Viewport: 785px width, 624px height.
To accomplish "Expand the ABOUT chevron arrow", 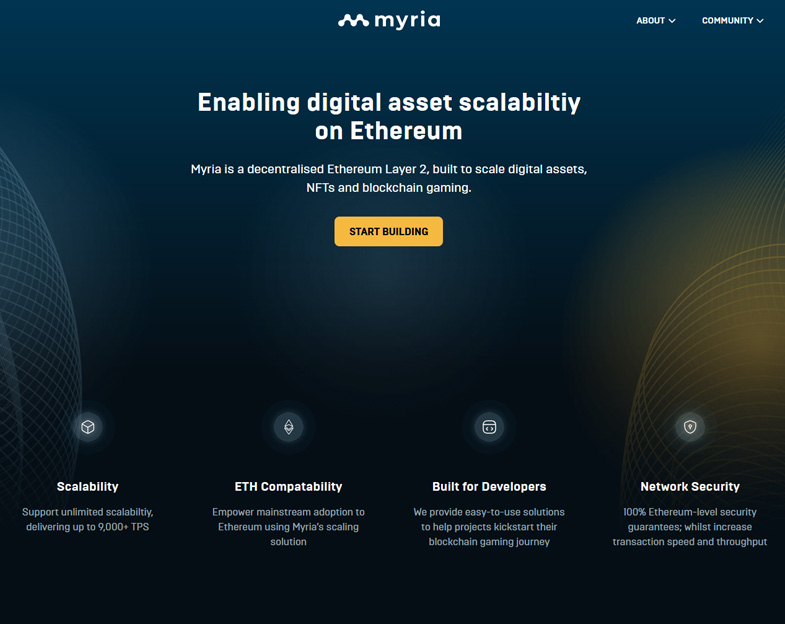I will coord(672,21).
